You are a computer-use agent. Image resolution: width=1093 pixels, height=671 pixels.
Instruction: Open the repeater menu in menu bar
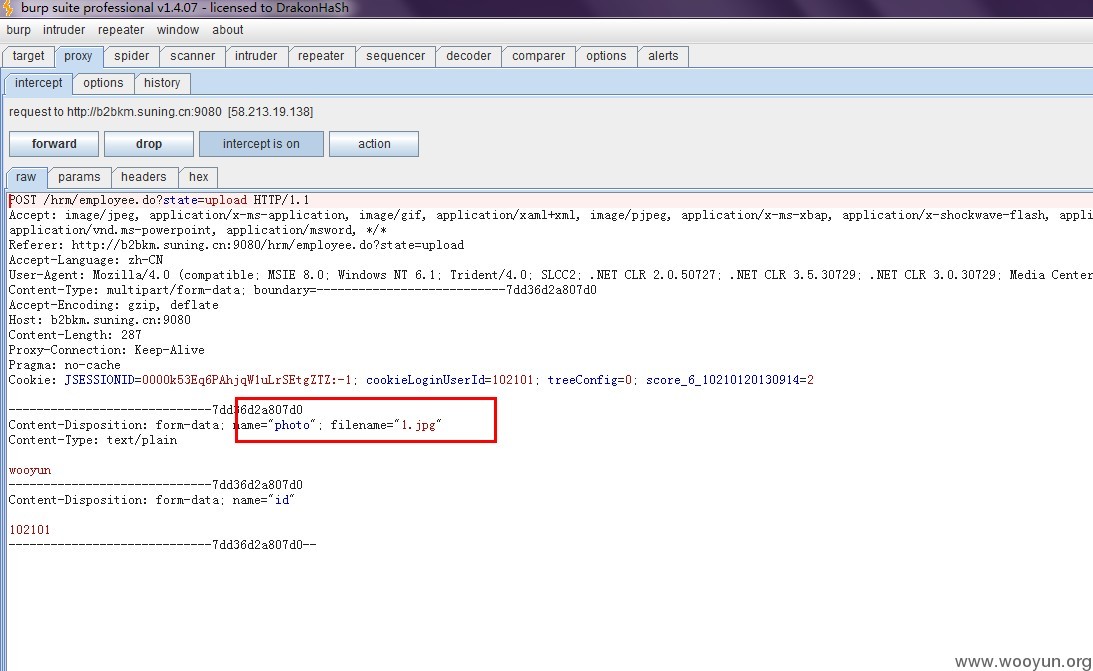[121, 30]
